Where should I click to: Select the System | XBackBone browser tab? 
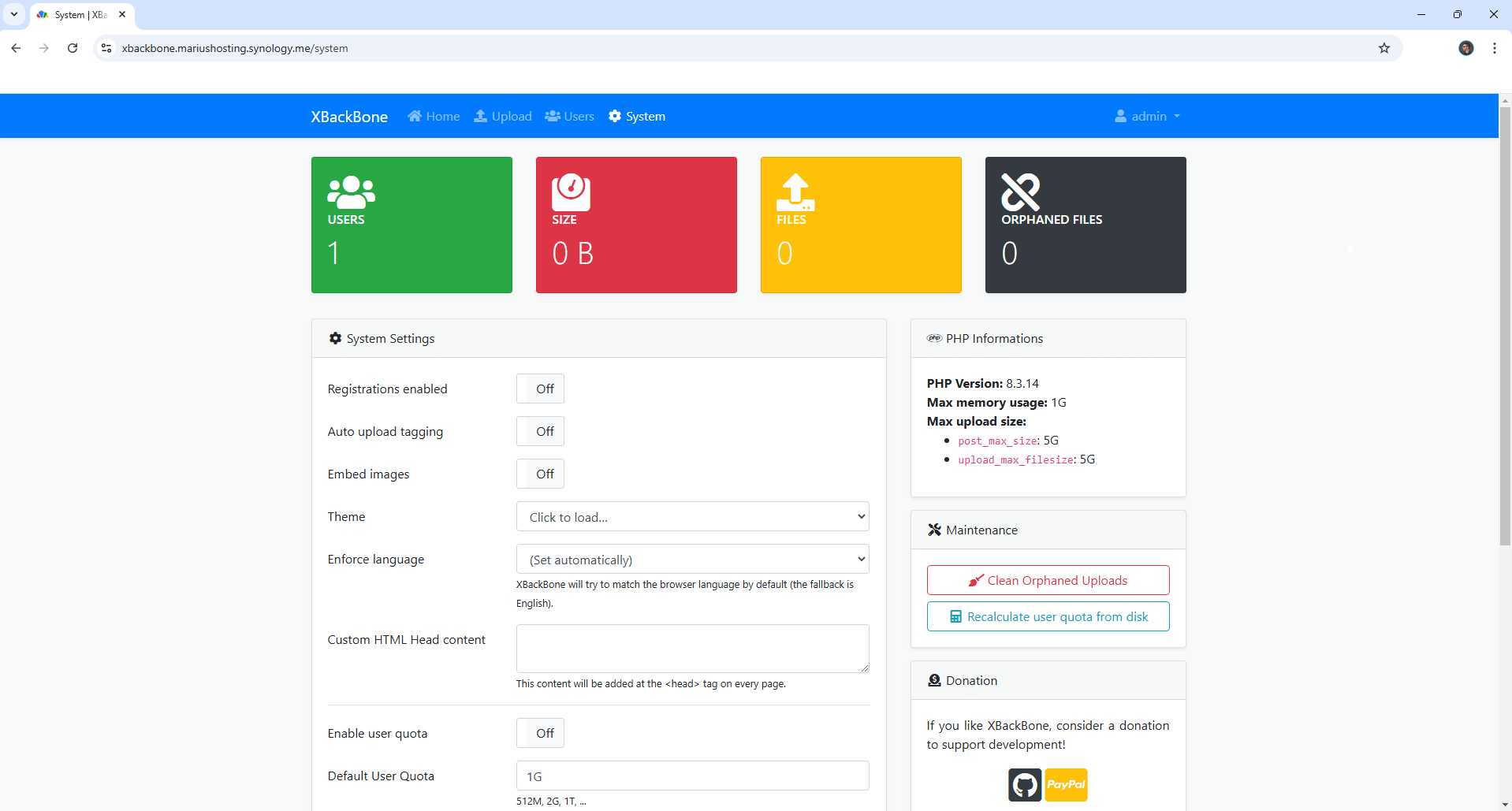pos(82,15)
